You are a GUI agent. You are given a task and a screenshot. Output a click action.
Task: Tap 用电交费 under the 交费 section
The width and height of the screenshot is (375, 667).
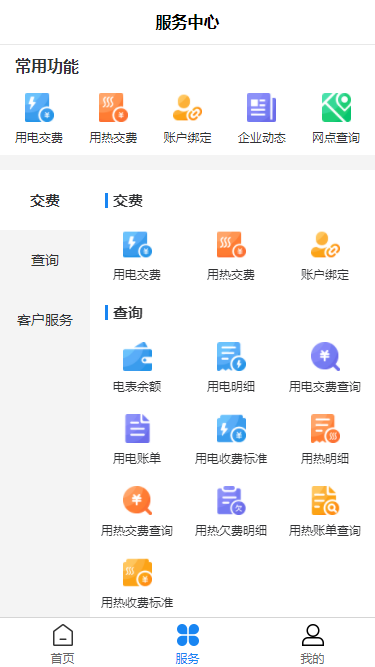click(x=137, y=256)
